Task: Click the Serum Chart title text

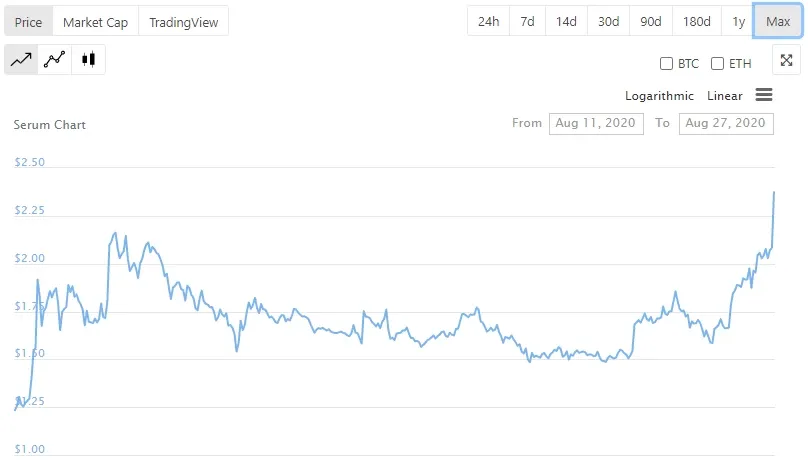Action: [x=49, y=125]
